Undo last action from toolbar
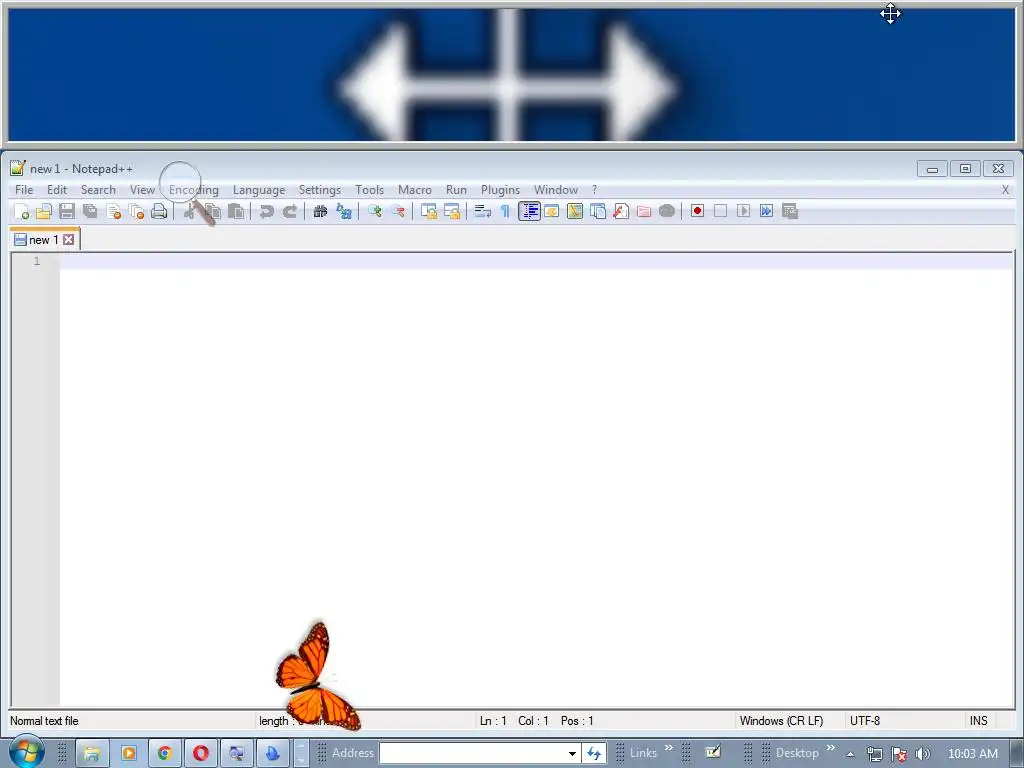The height and width of the screenshot is (768, 1024). click(x=266, y=211)
